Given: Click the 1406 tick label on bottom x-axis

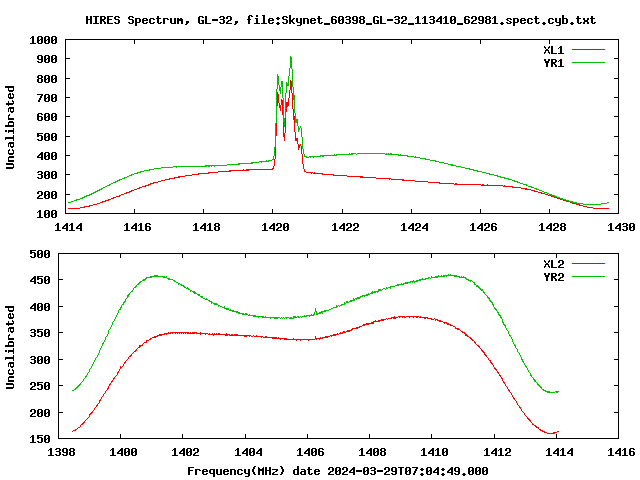Looking at the screenshot, I should [x=310, y=452].
